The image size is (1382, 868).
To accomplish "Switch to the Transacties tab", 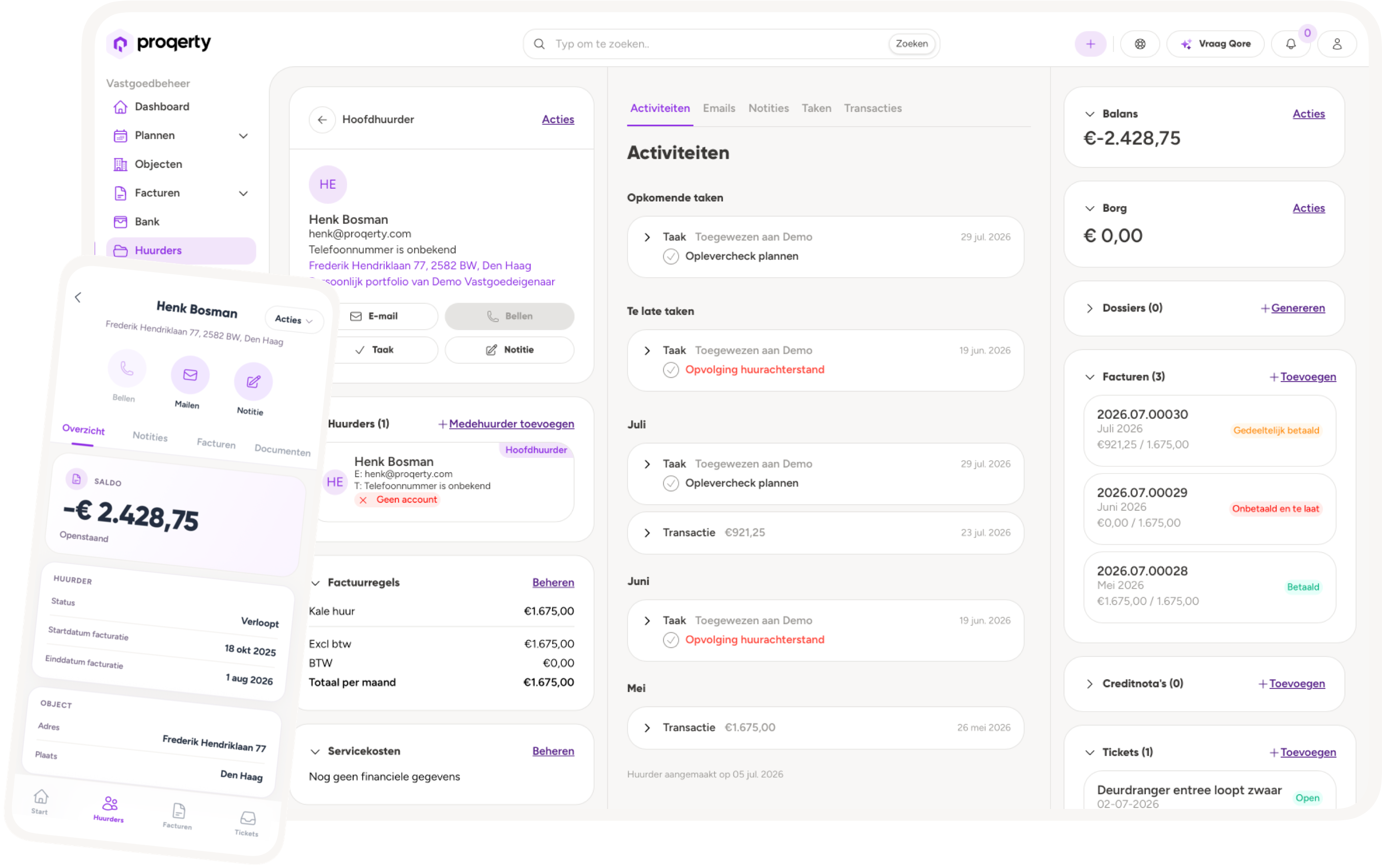I will (872, 108).
